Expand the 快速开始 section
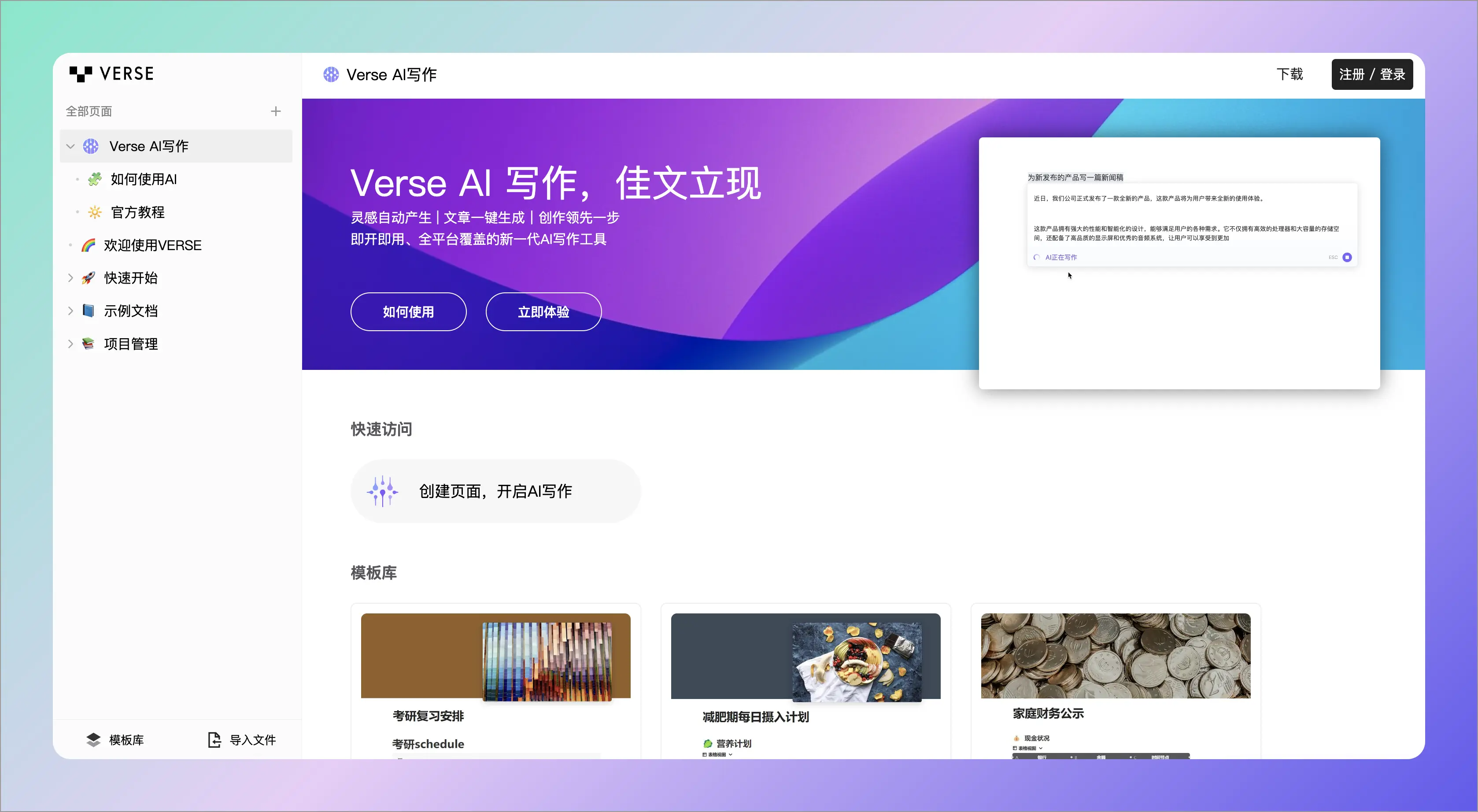Image resolution: width=1478 pixels, height=812 pixels. click(70, 278)
